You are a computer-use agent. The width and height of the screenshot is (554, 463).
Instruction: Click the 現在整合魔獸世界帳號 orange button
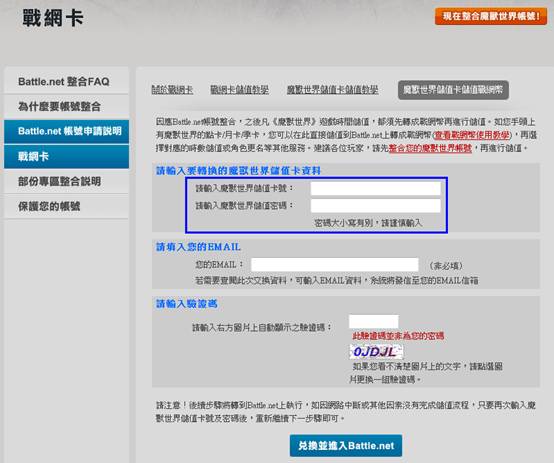(491, 16)
